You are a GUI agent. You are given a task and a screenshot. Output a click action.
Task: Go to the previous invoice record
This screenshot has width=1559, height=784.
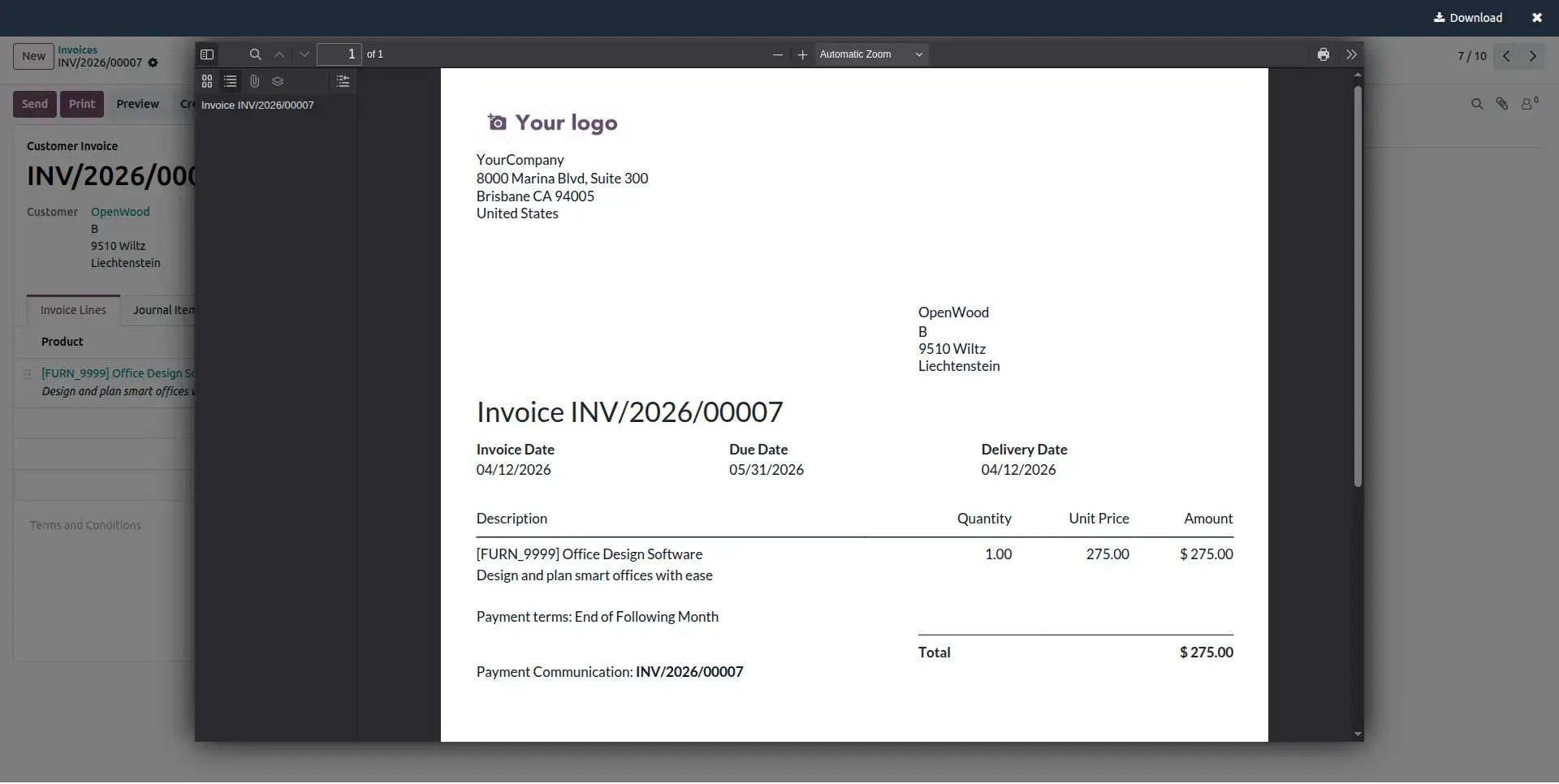1506,56
